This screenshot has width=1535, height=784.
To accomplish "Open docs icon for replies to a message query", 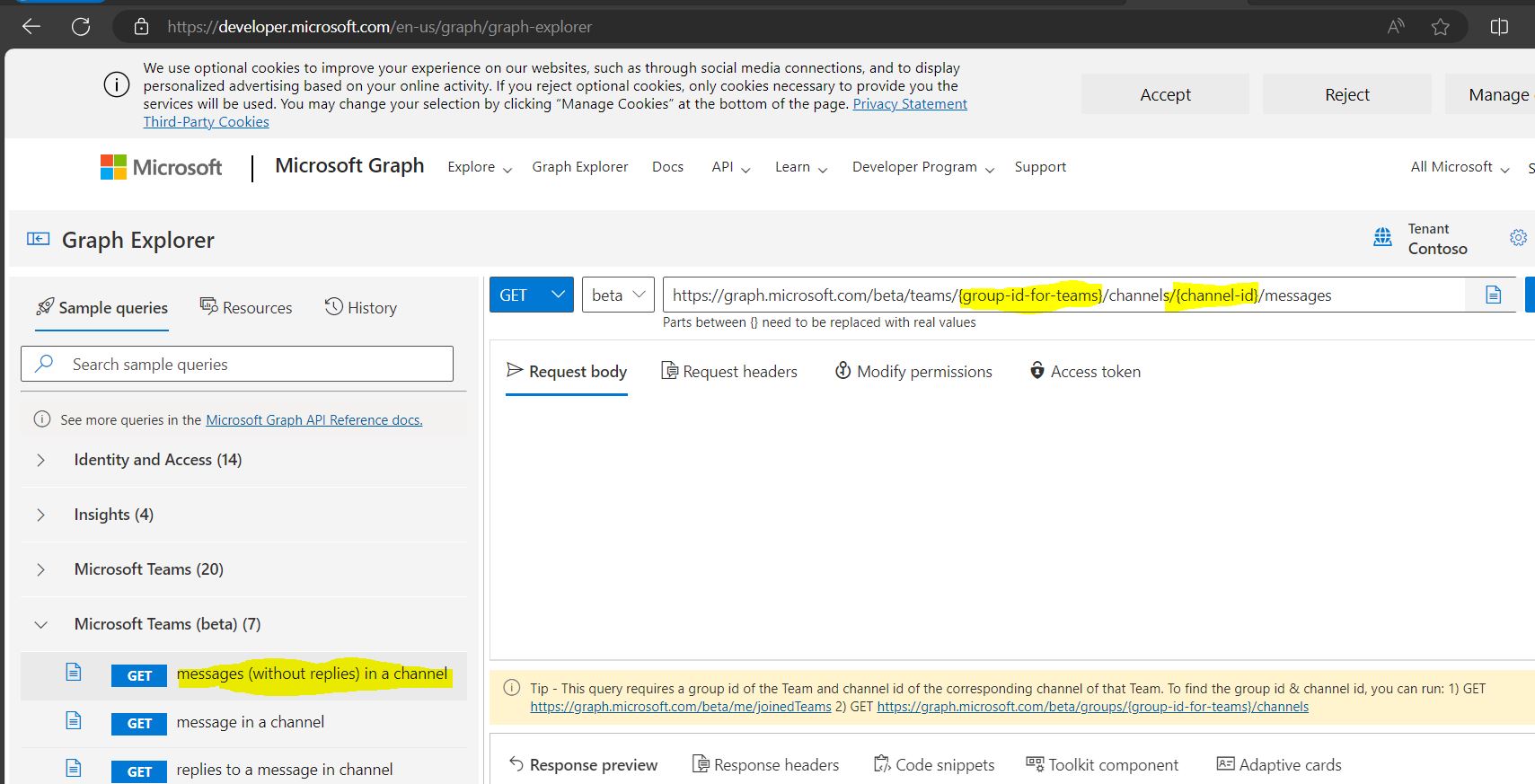I will [x=74, y=769].
